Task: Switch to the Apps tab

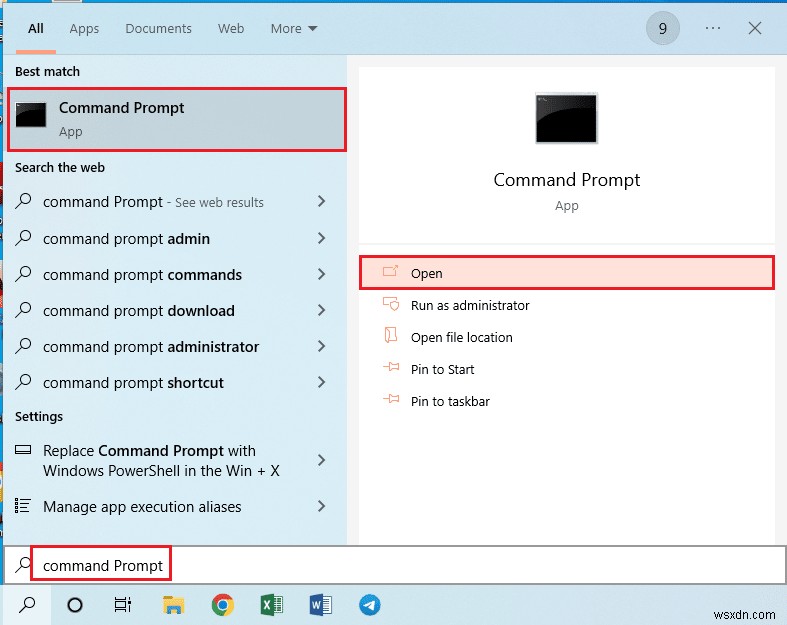Action: coord(84,29)
